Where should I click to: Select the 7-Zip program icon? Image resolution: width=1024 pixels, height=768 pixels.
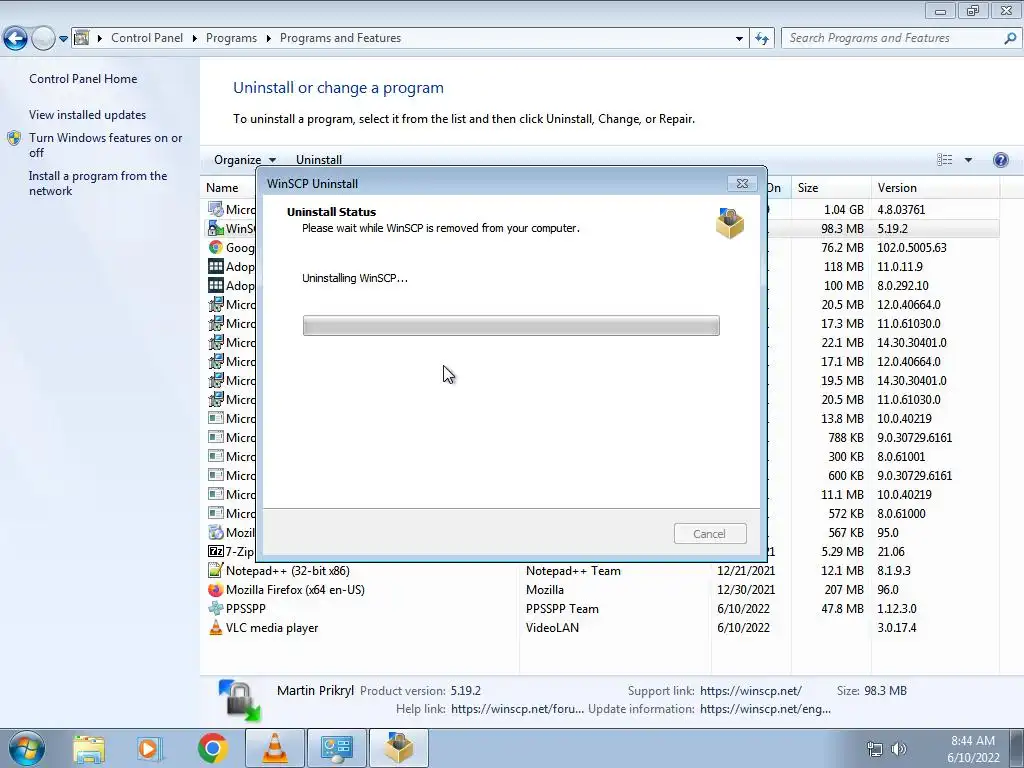pos(216,551)
